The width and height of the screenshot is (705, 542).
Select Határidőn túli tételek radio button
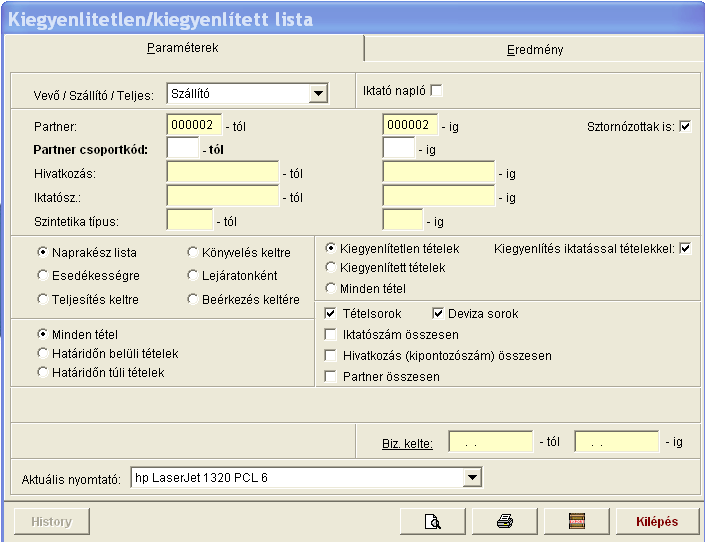click(43, 372)
